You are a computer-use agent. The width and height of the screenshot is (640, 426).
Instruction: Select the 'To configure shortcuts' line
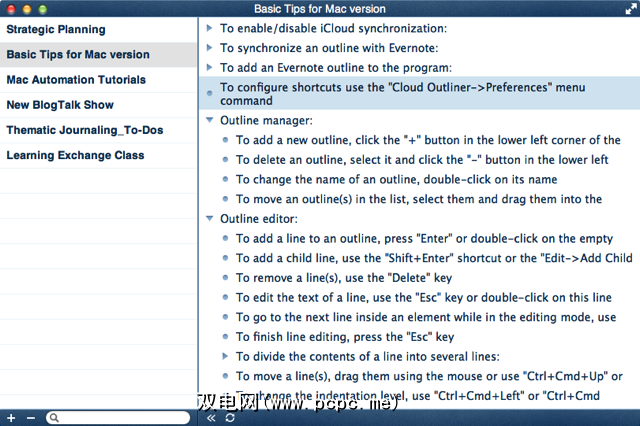coord(420,93)
